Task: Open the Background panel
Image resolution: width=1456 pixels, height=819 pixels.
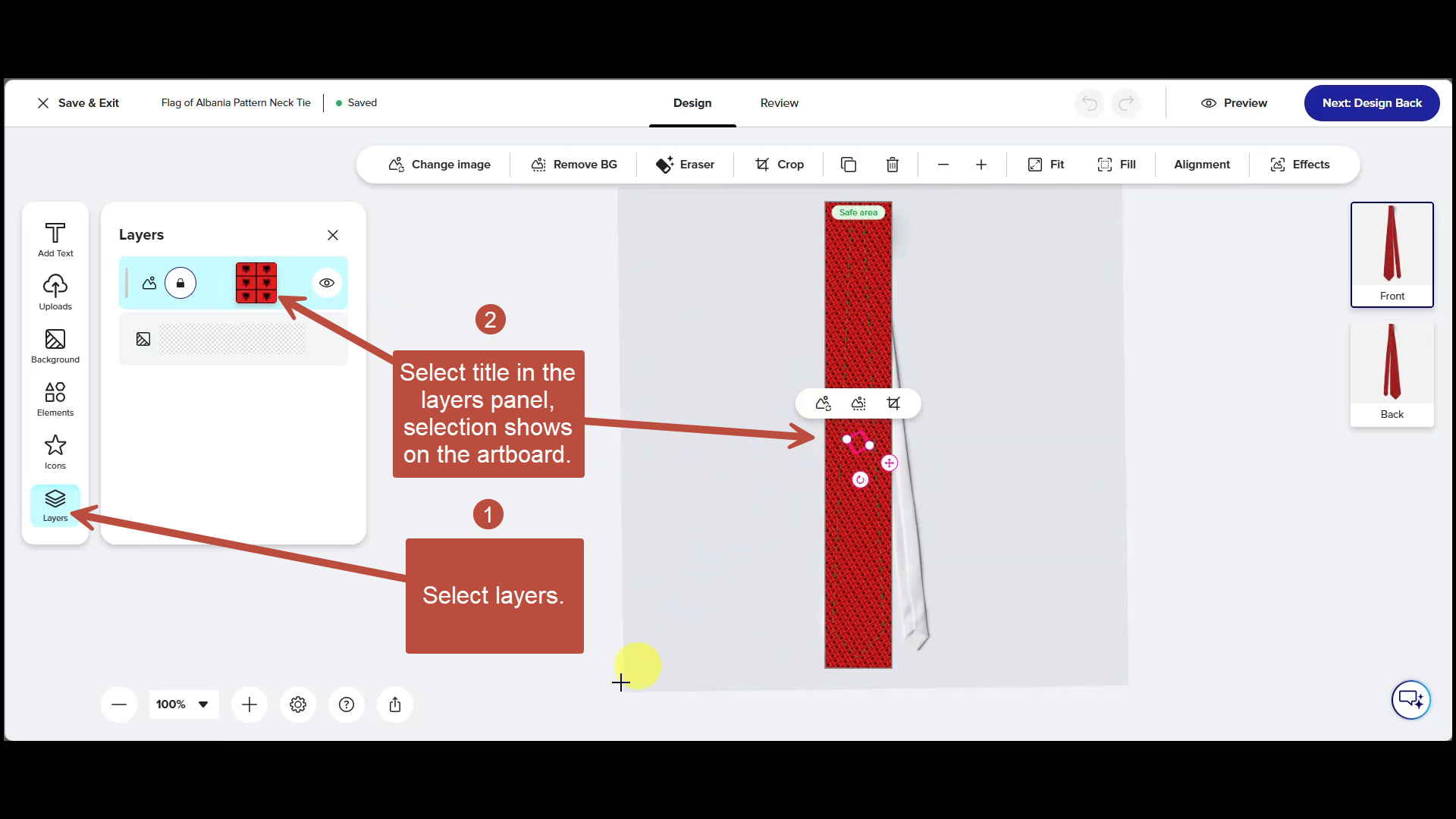Action: [x=55, y=346]
